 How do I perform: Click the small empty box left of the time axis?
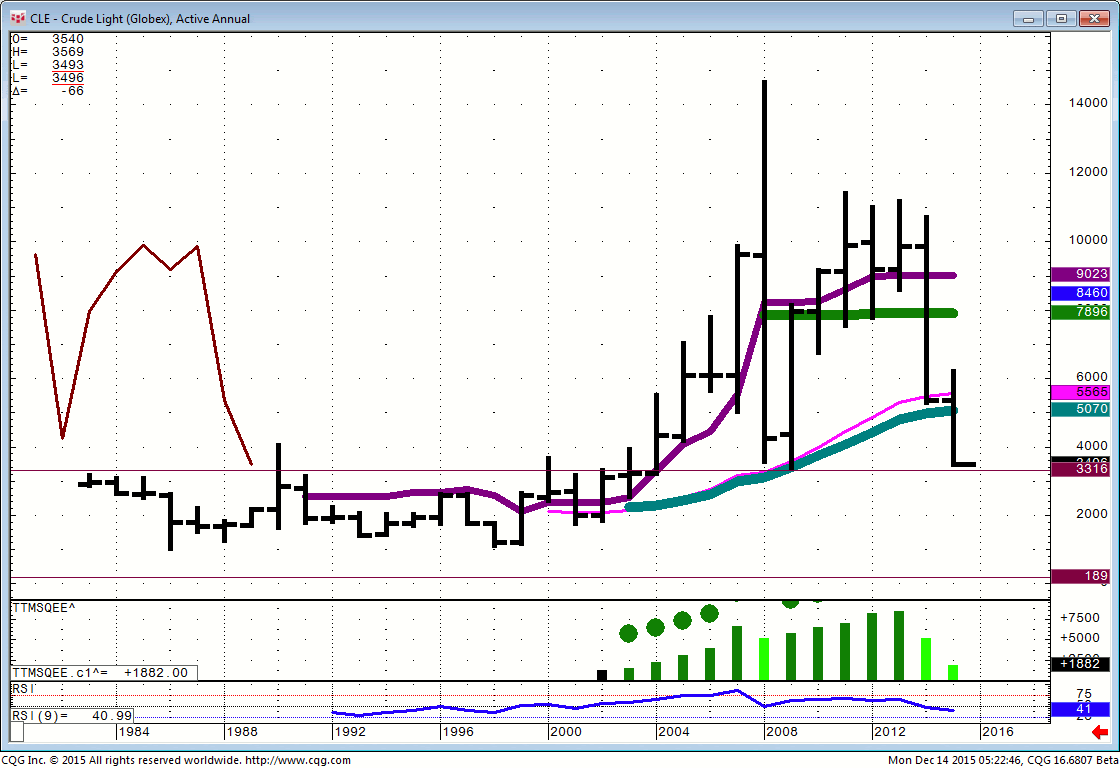[16, 732]
